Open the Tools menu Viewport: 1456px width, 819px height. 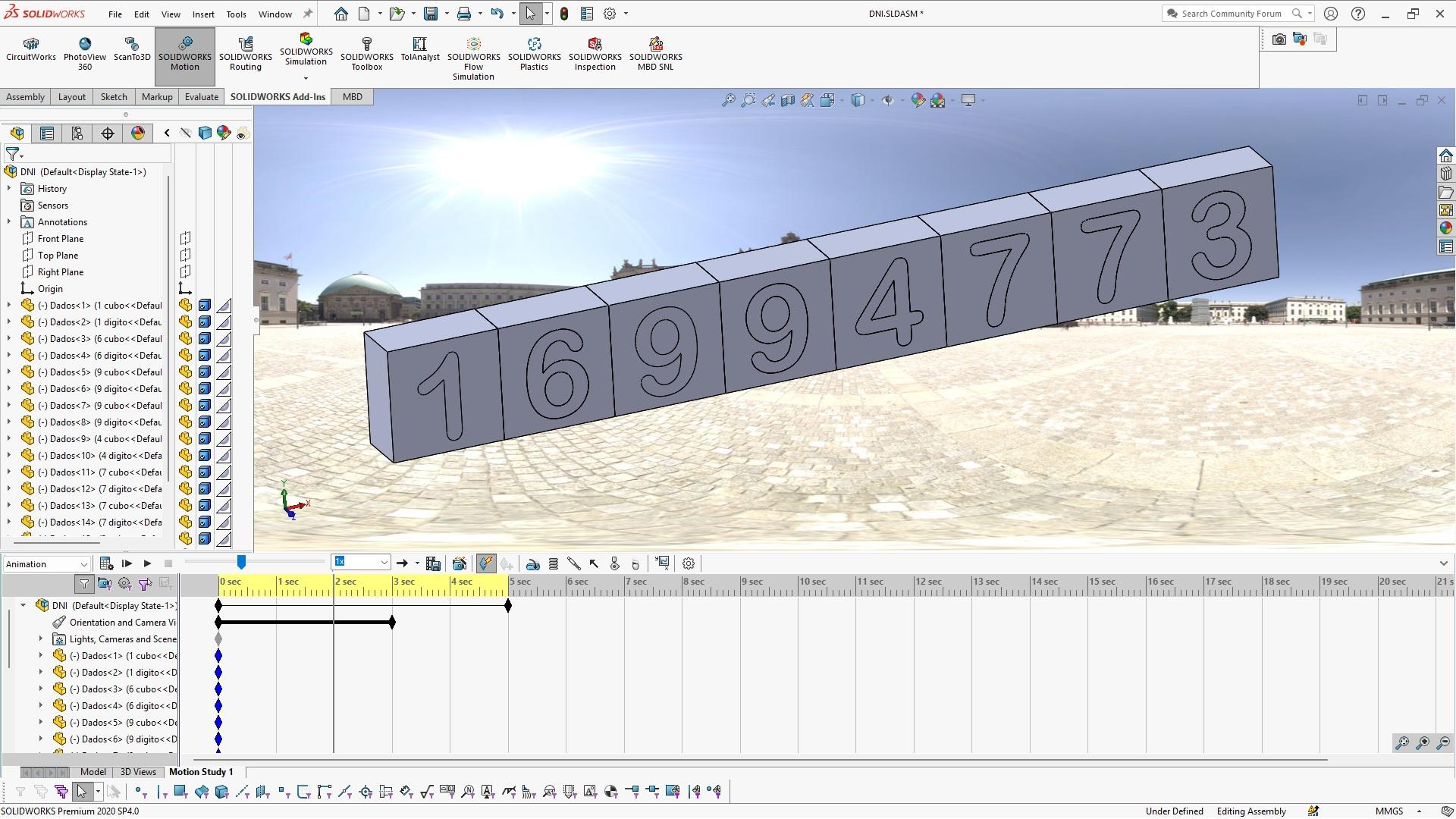pos(237,14)
